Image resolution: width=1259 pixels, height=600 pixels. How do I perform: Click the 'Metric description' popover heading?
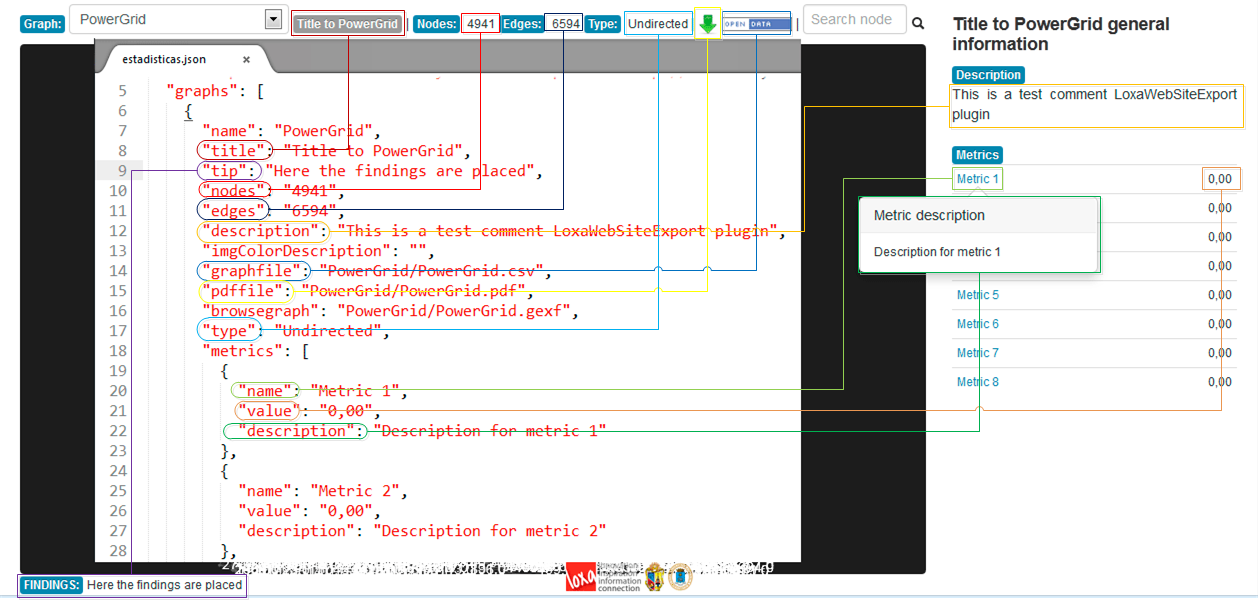click(929, 215)
